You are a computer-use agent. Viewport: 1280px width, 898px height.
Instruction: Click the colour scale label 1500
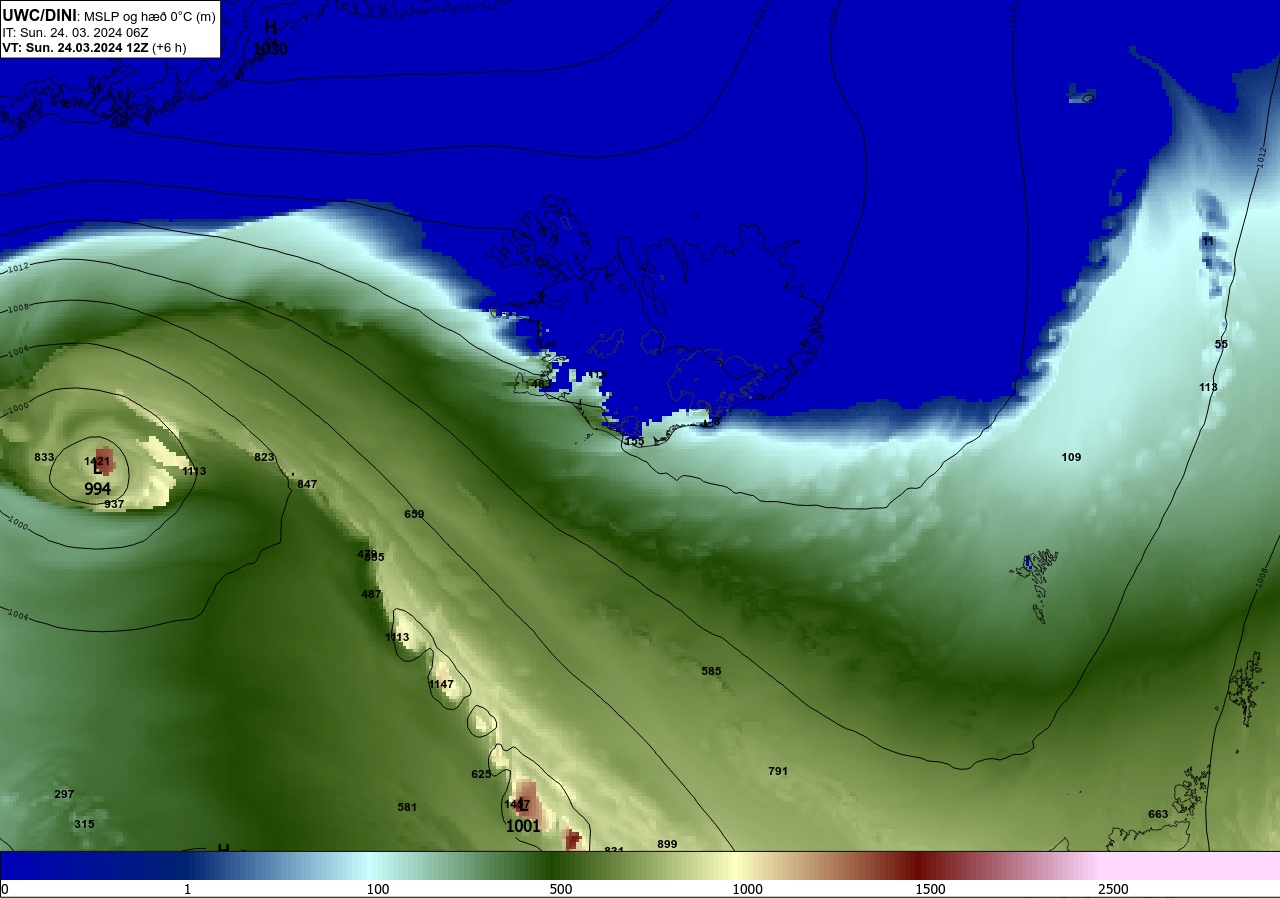point(930,889)
